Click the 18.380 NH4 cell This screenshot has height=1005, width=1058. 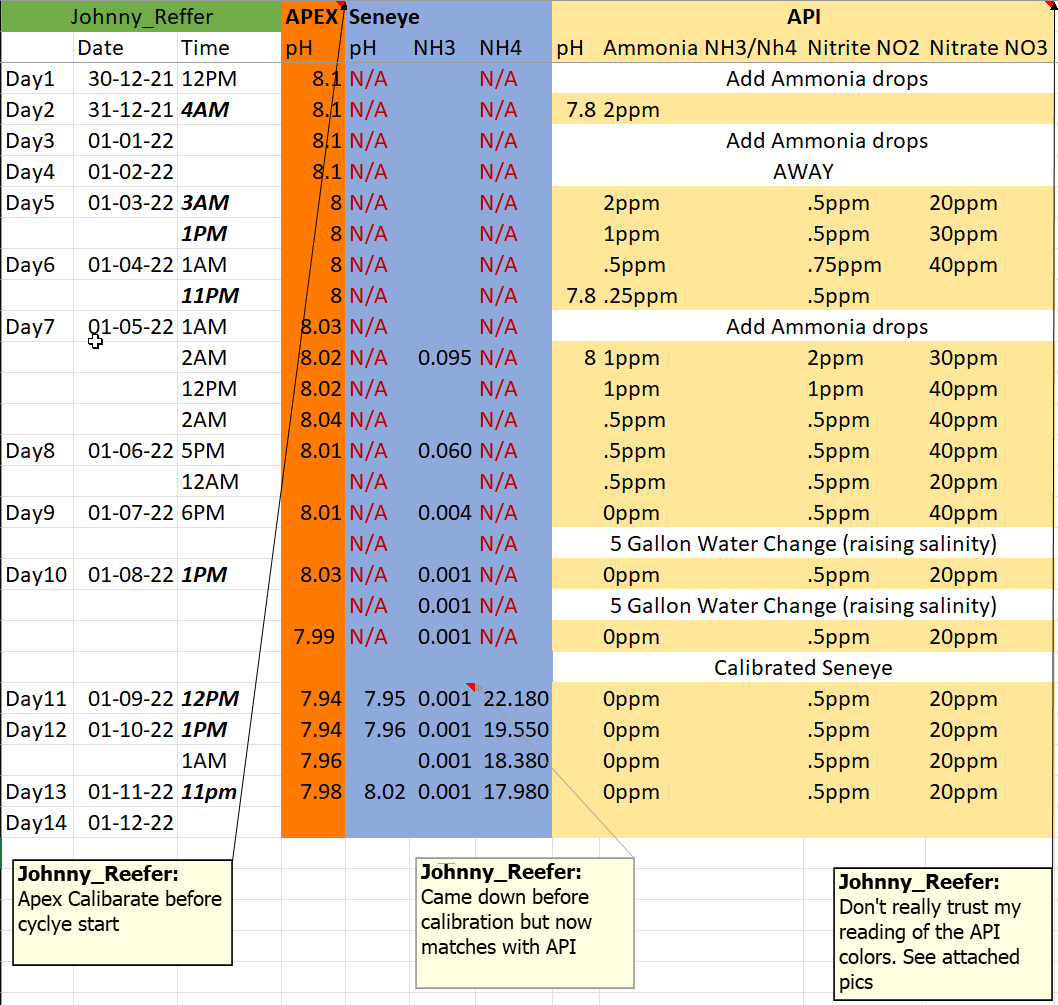[x=516, y=761]
